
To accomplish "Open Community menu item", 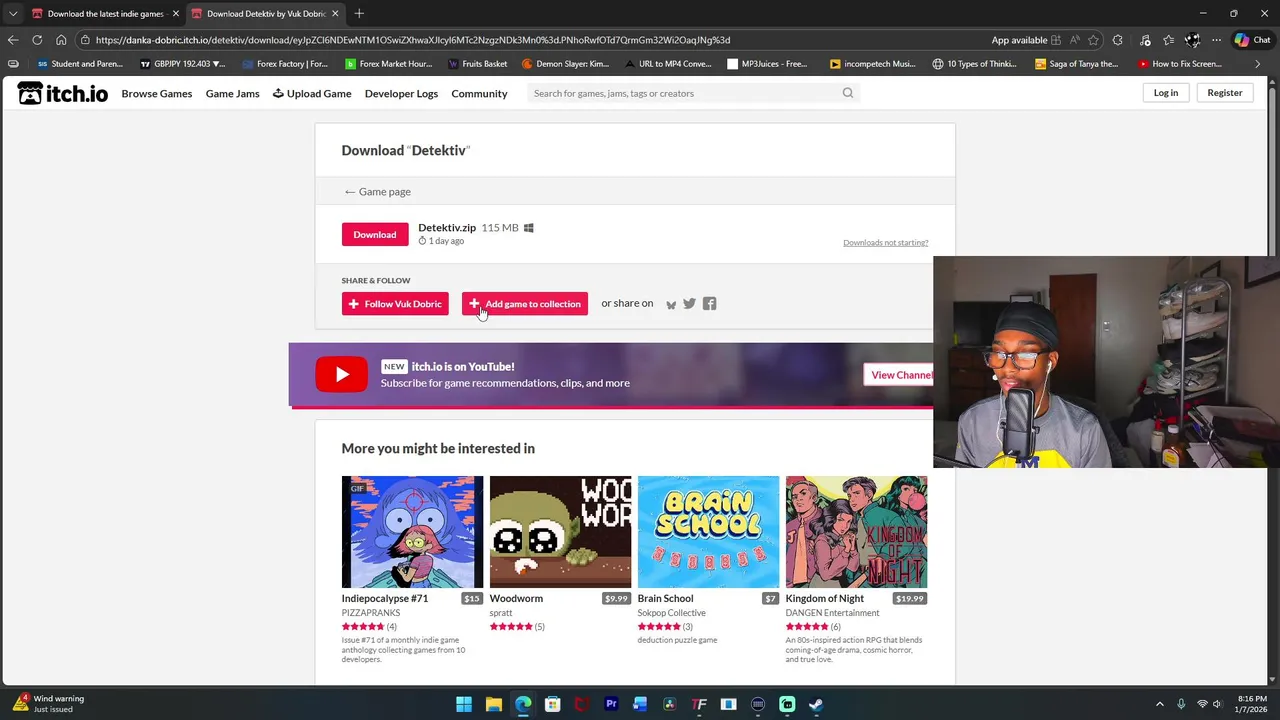I will click(x=479, y=93).
